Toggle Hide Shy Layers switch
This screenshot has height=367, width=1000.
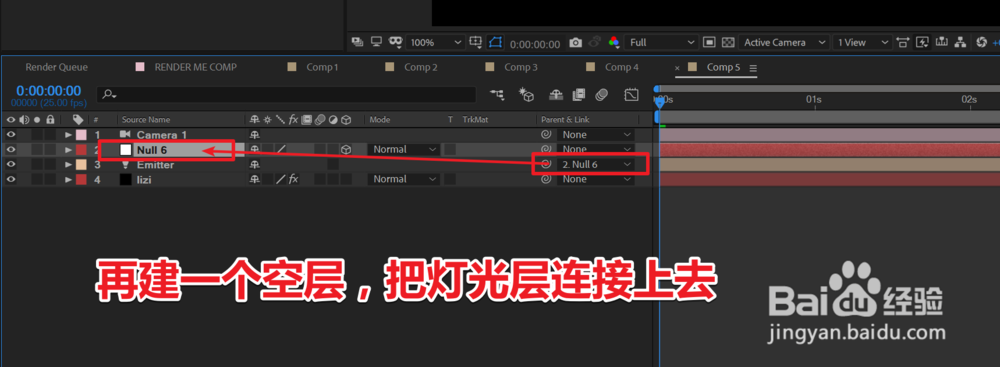click(556, 95)
